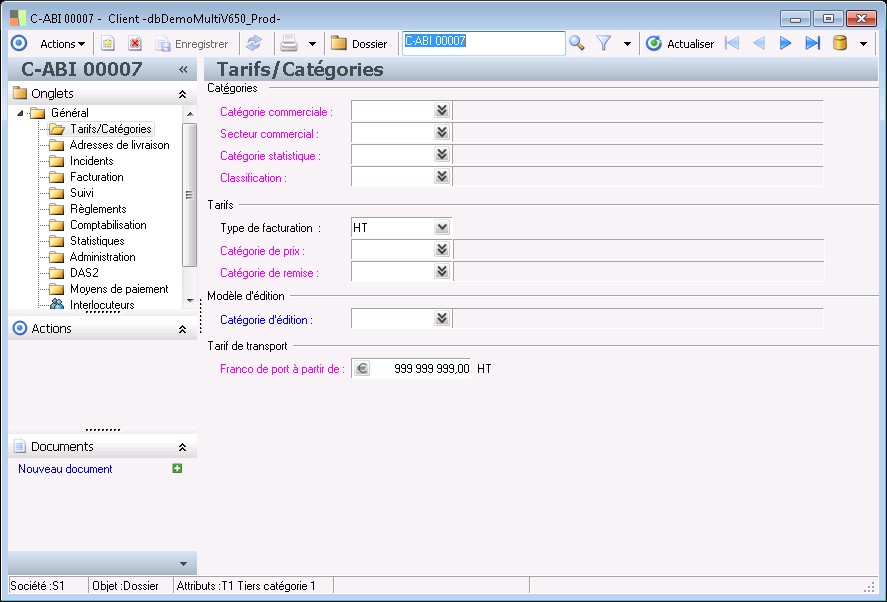This screenshot has width=887, height=602.
Task: Click the magnifying glass search icon
Action: tap(576, 43)
